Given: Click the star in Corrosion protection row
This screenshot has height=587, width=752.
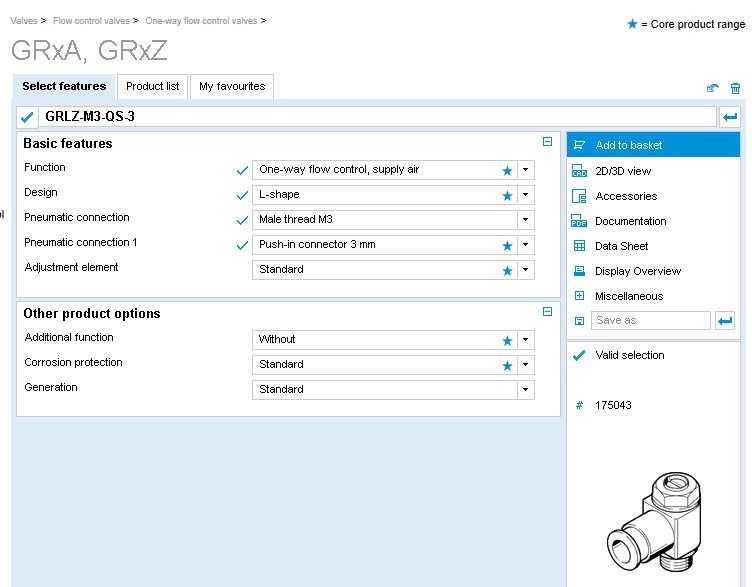Looking at the screenshot, I should [507, 365].
